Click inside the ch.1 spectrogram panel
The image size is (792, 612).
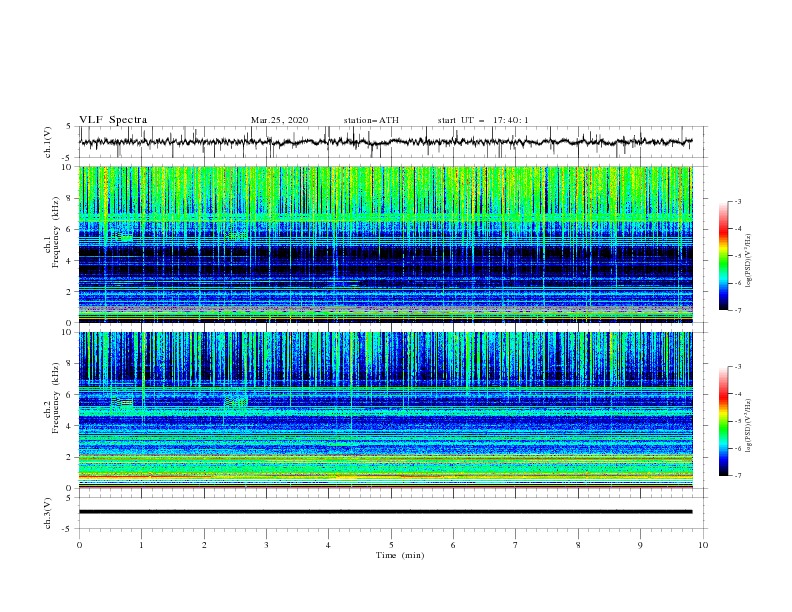click(x=385, y=244)
